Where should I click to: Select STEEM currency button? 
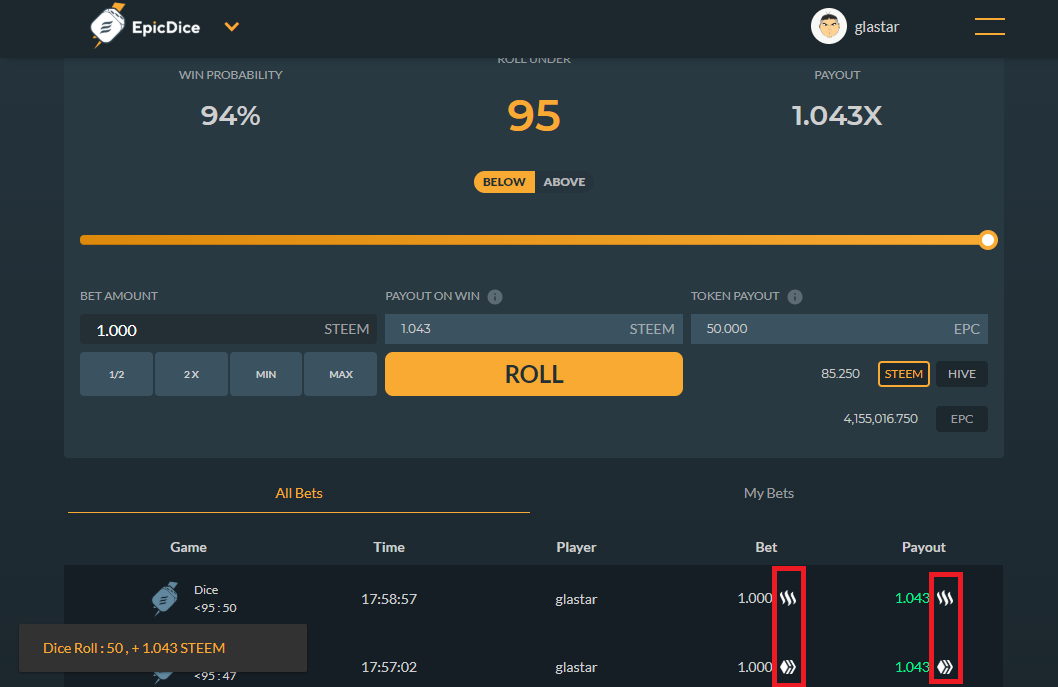click(904, 374)
